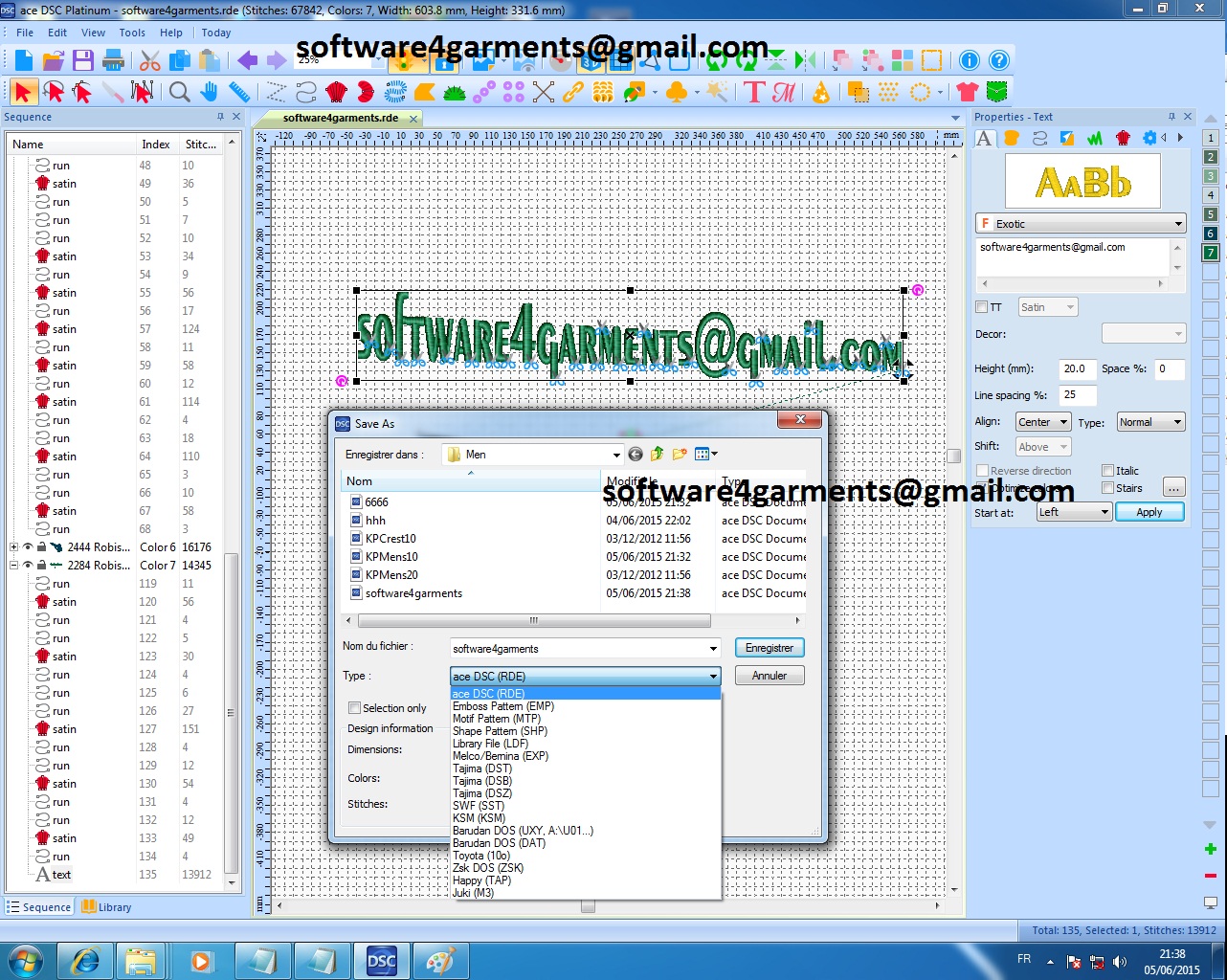Redo with the purple right arrow
This screenshot has height=980, width=1227.
[277, 60]
